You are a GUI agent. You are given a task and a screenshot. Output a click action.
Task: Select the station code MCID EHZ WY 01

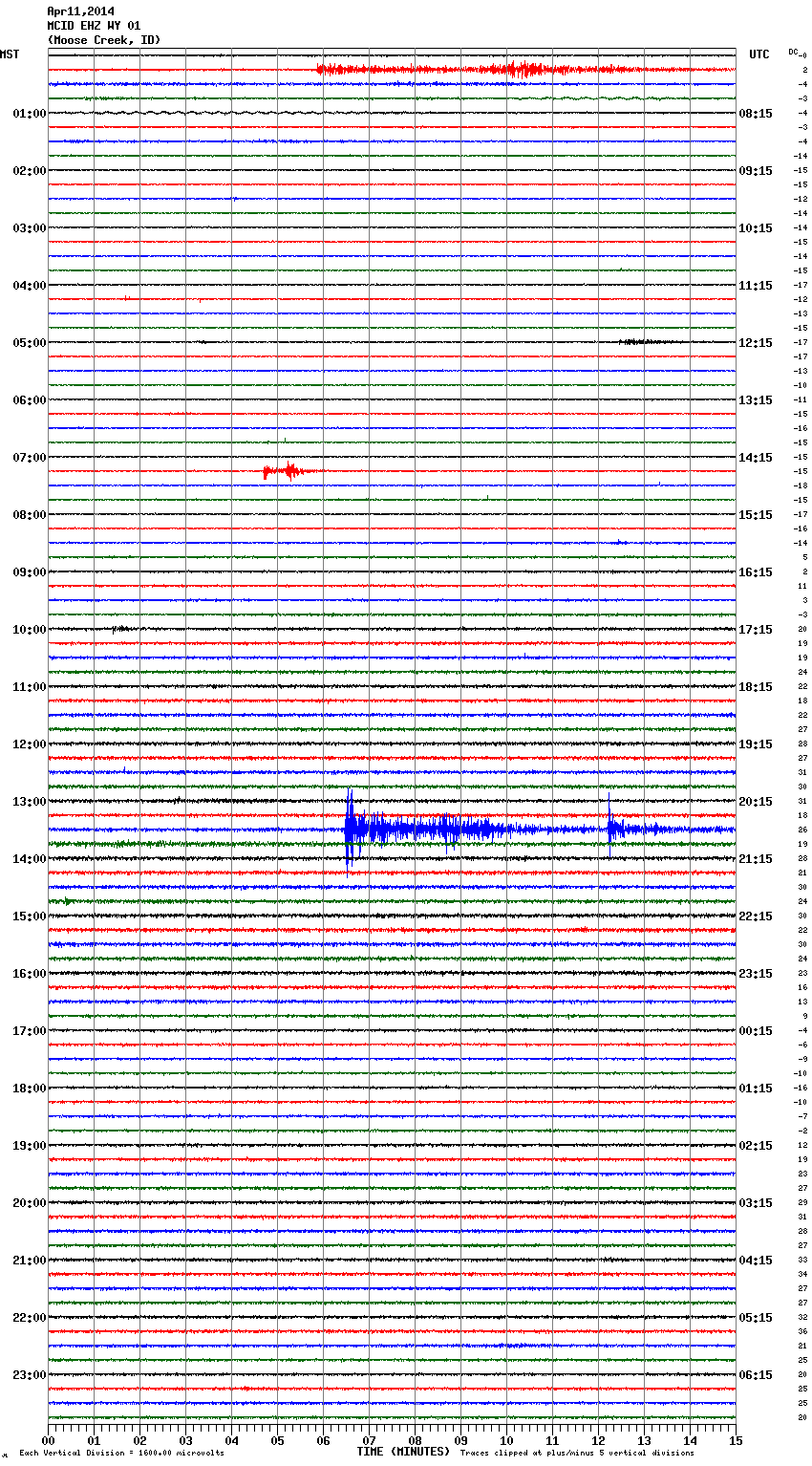click(x=94, y=26)
